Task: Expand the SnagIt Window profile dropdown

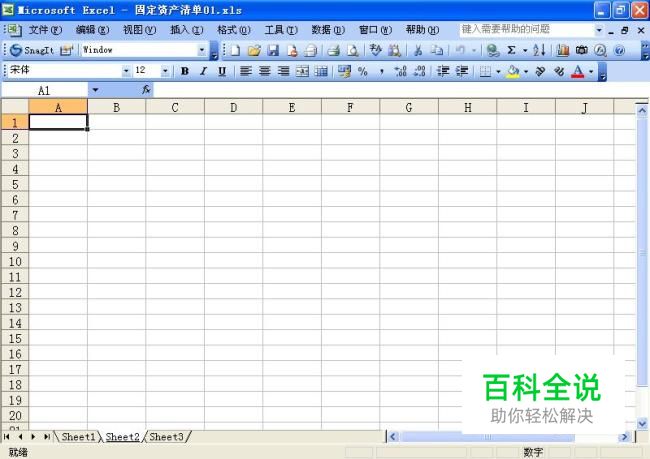Action: pyautogui.click(x=202, y=50)
